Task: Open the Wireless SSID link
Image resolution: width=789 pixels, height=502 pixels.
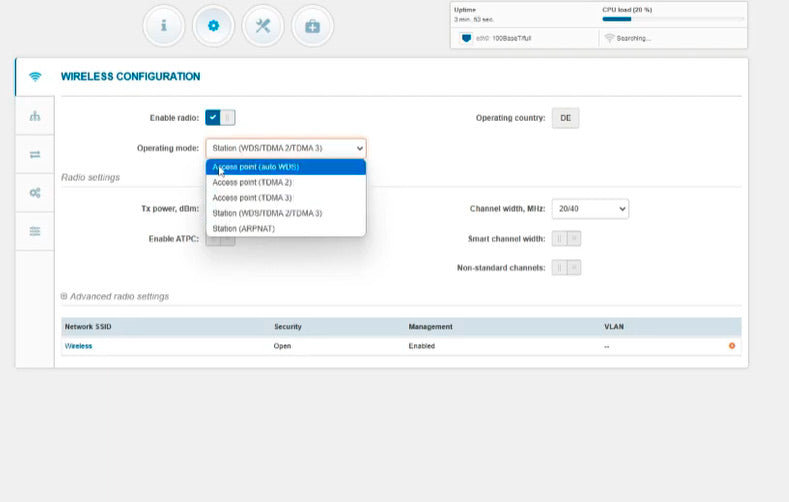Action: point(79,346)
